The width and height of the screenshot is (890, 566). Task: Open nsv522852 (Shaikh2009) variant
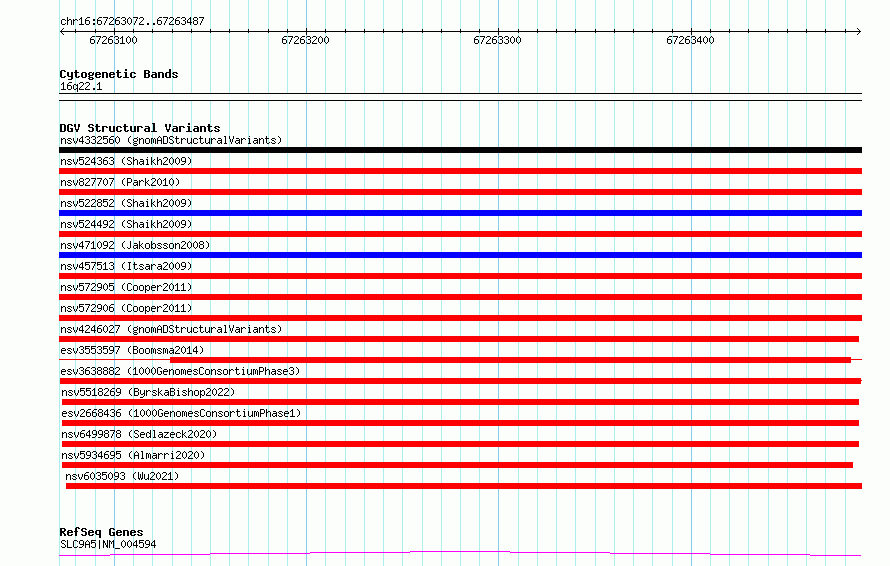point(126,203)
